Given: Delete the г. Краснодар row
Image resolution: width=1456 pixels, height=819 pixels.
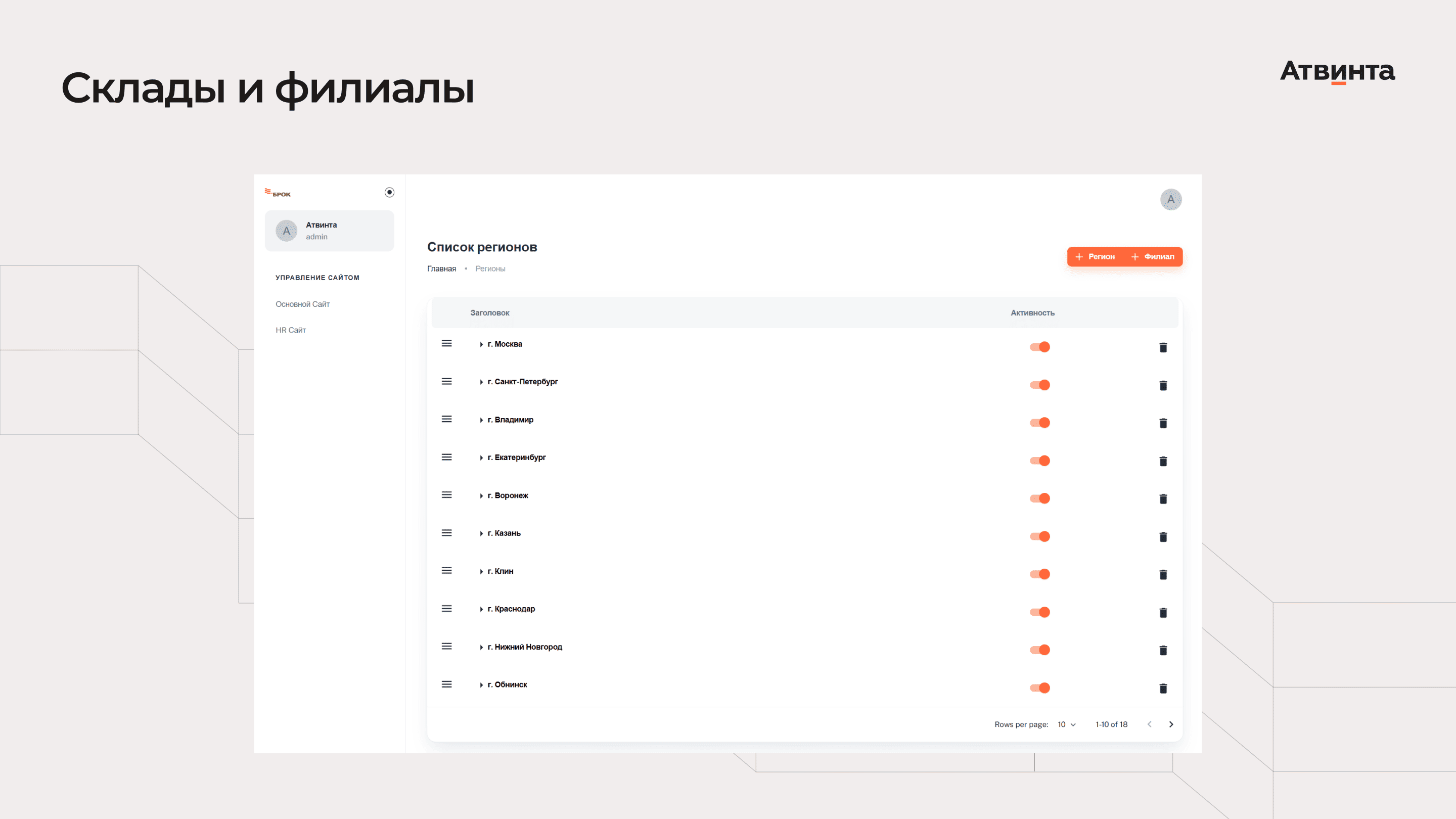Looking at the screenshot, I should (1163, 612).
